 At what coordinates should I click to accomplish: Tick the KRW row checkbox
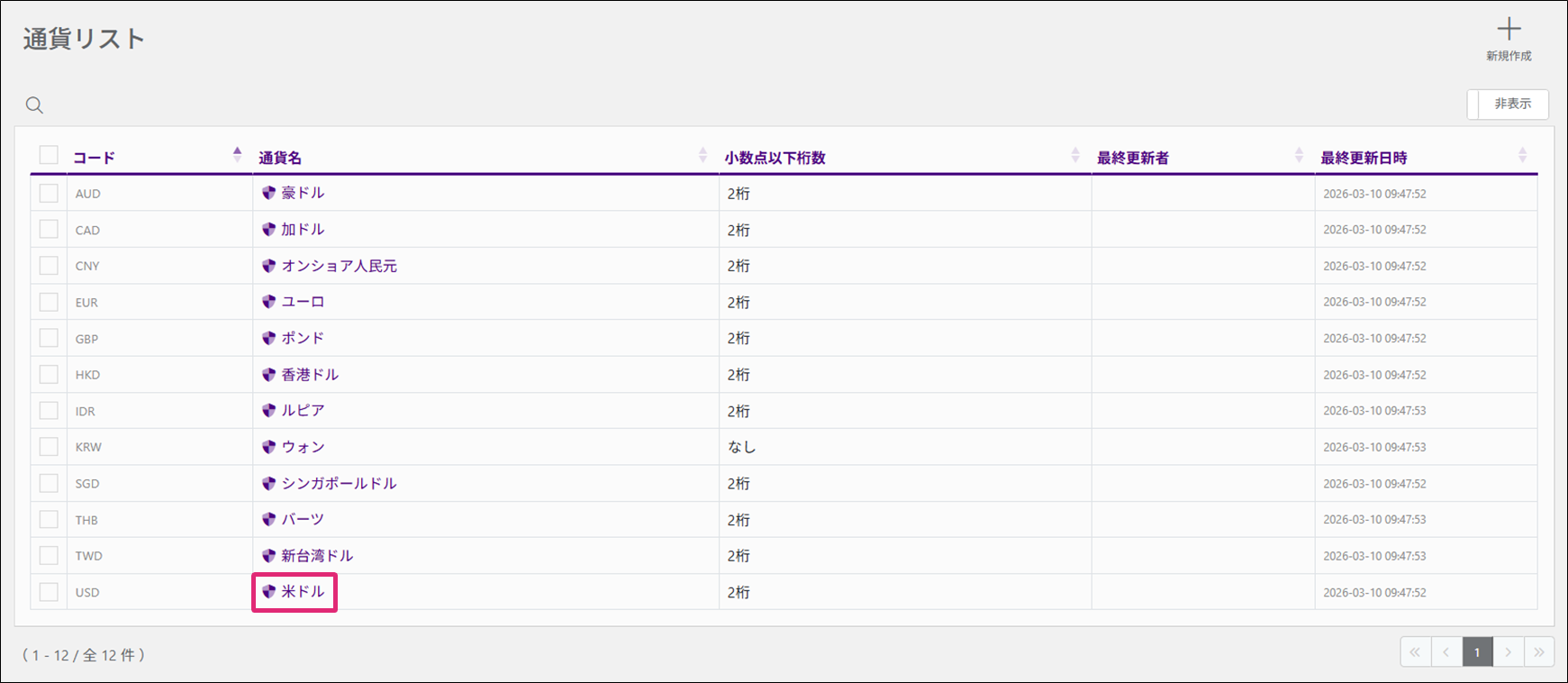click(49, 447)
